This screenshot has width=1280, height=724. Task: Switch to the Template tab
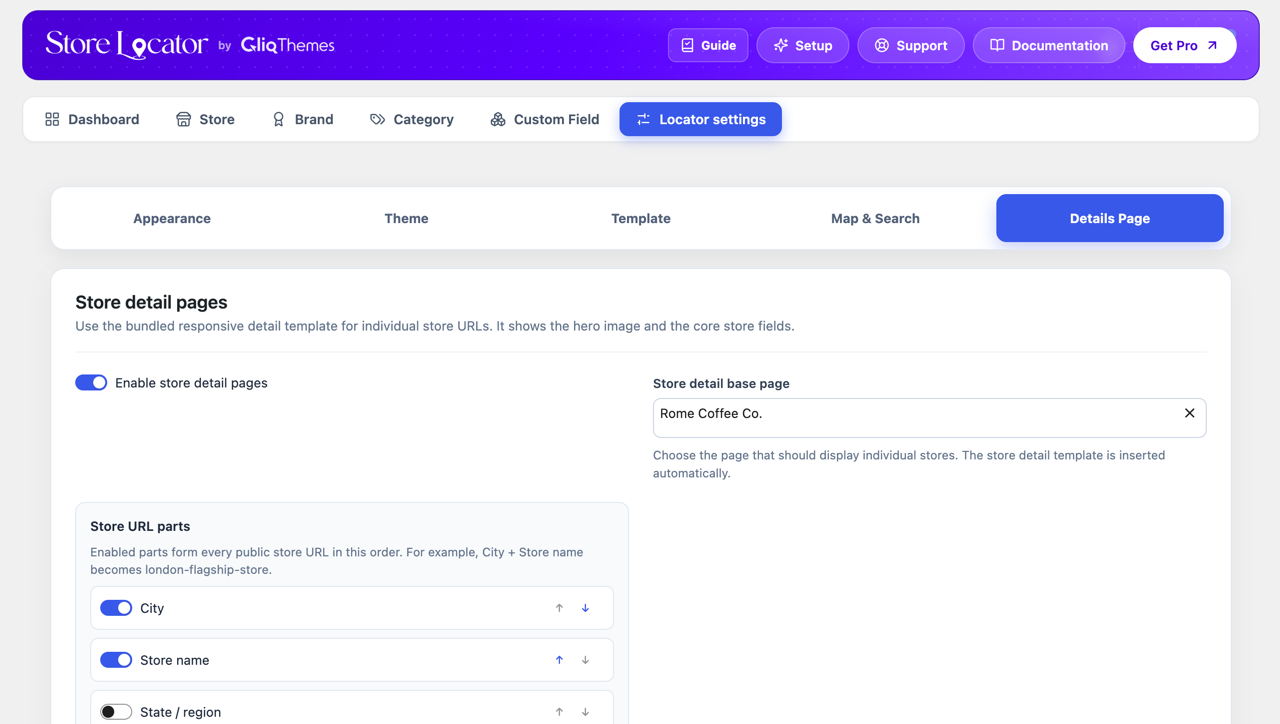(641, 218)
